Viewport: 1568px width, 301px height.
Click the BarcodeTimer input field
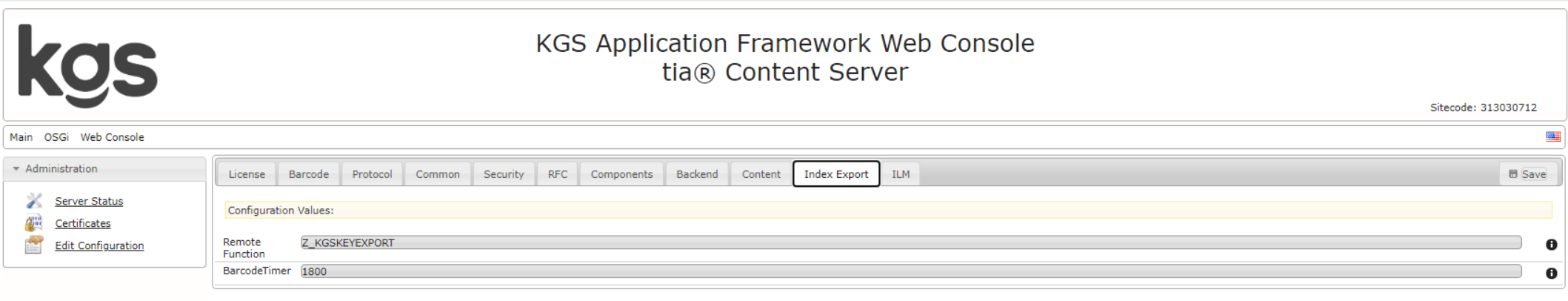[x=911, y=271]
